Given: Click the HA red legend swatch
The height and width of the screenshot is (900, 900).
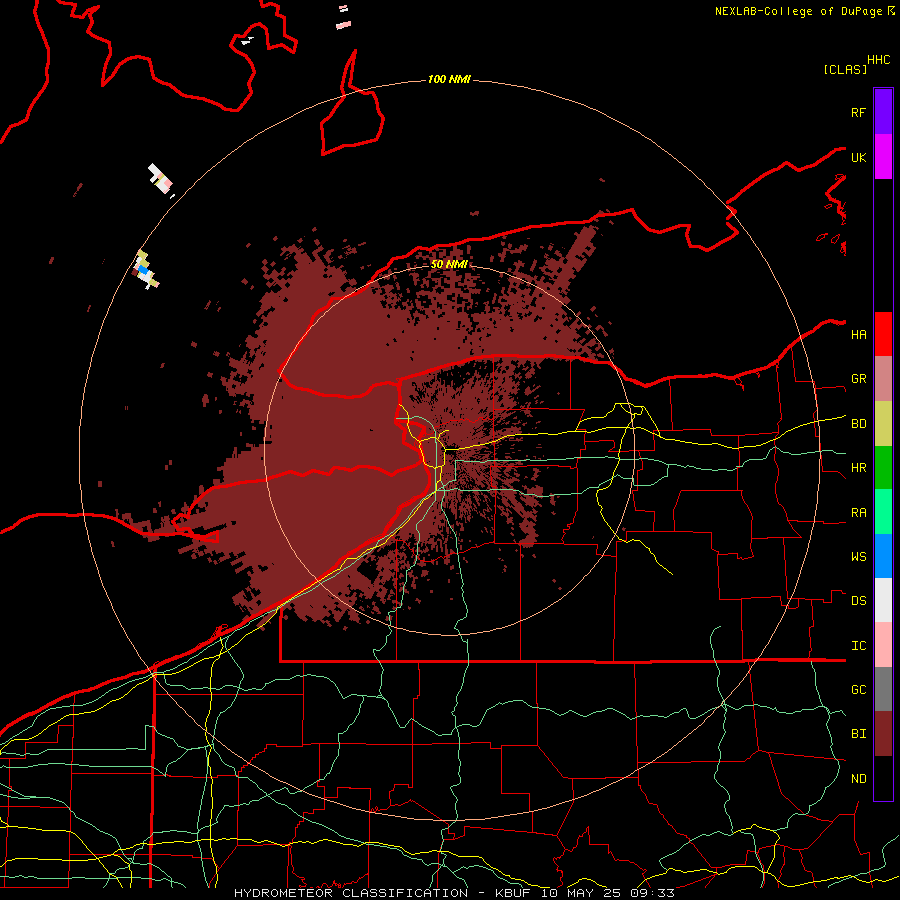Looking at the screenshot, I should 883,334.
